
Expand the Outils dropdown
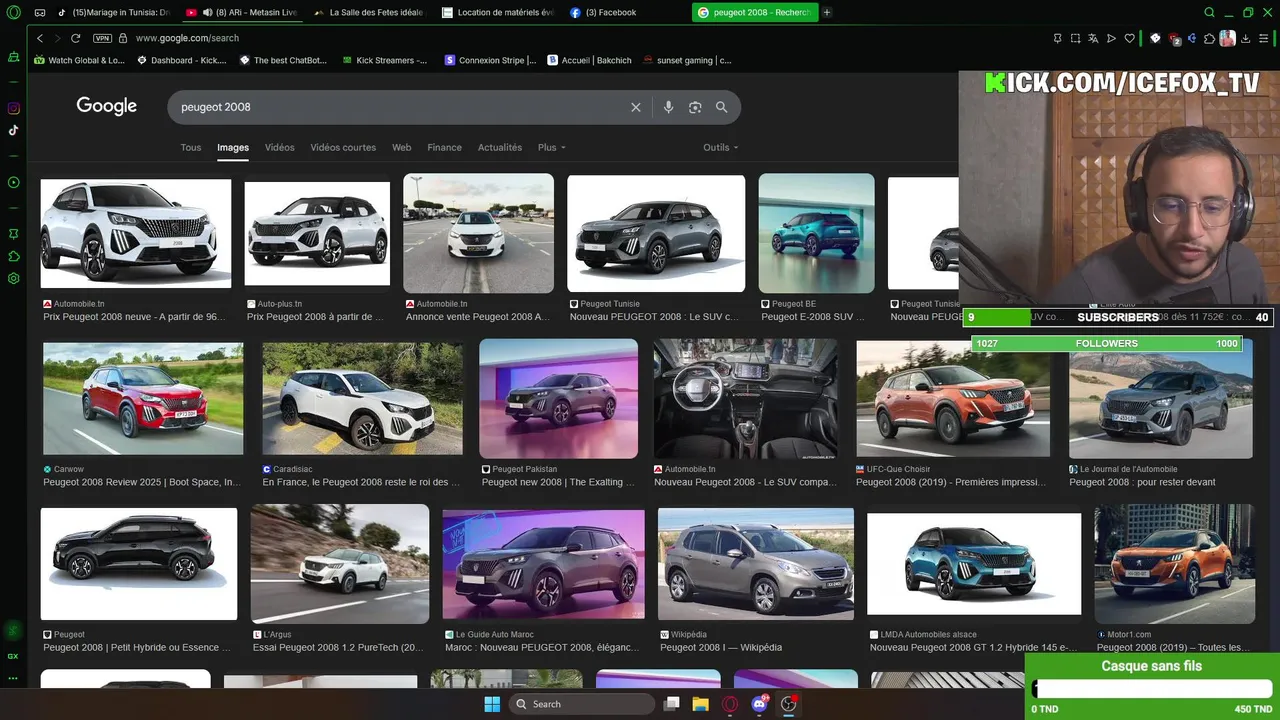(x=720, y=147)
